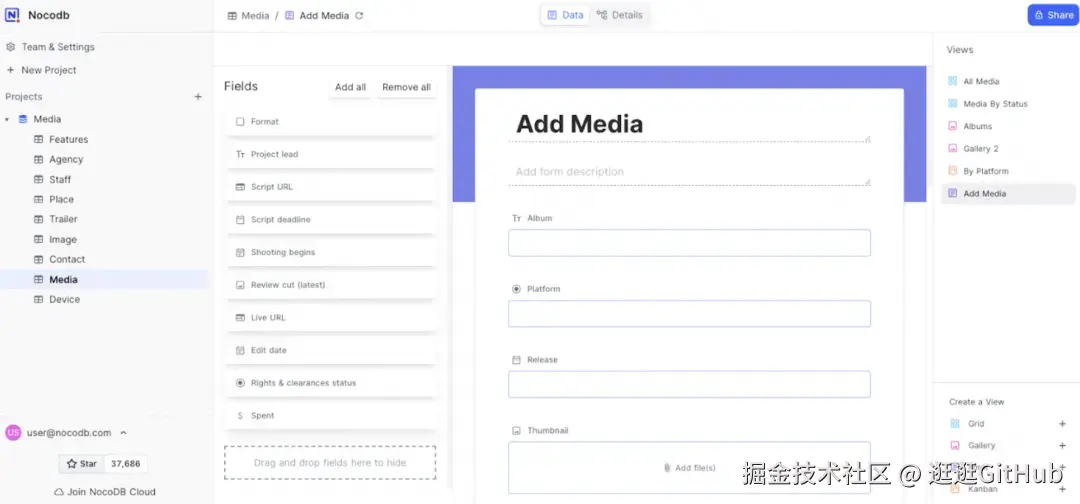Click the Agency table icon

(39, 159)
